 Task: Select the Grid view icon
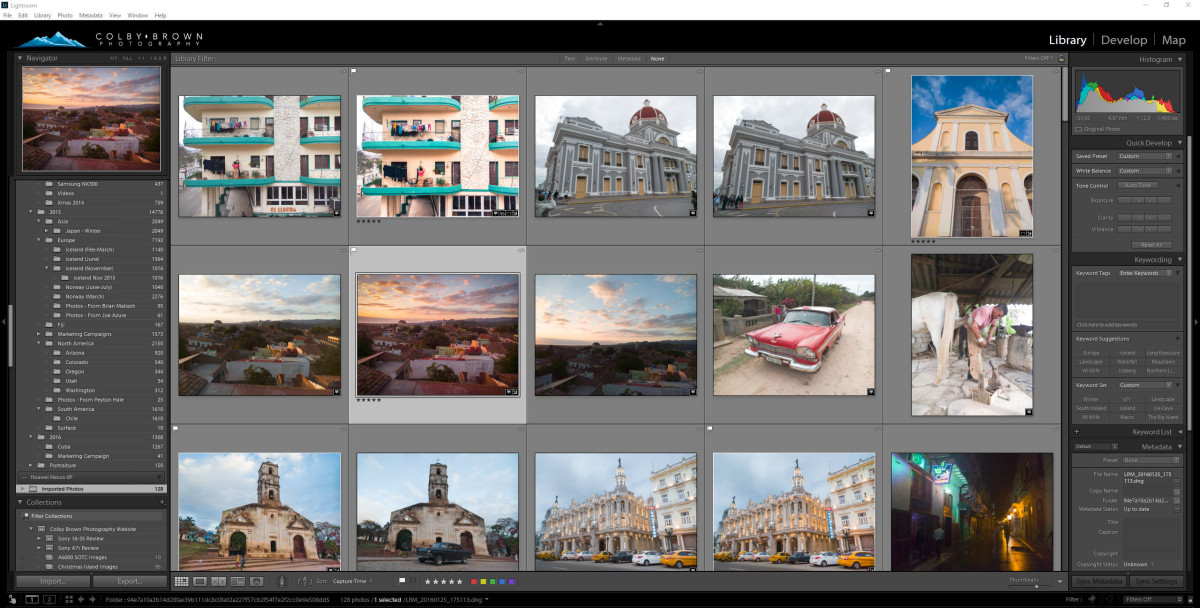point(181,581)
